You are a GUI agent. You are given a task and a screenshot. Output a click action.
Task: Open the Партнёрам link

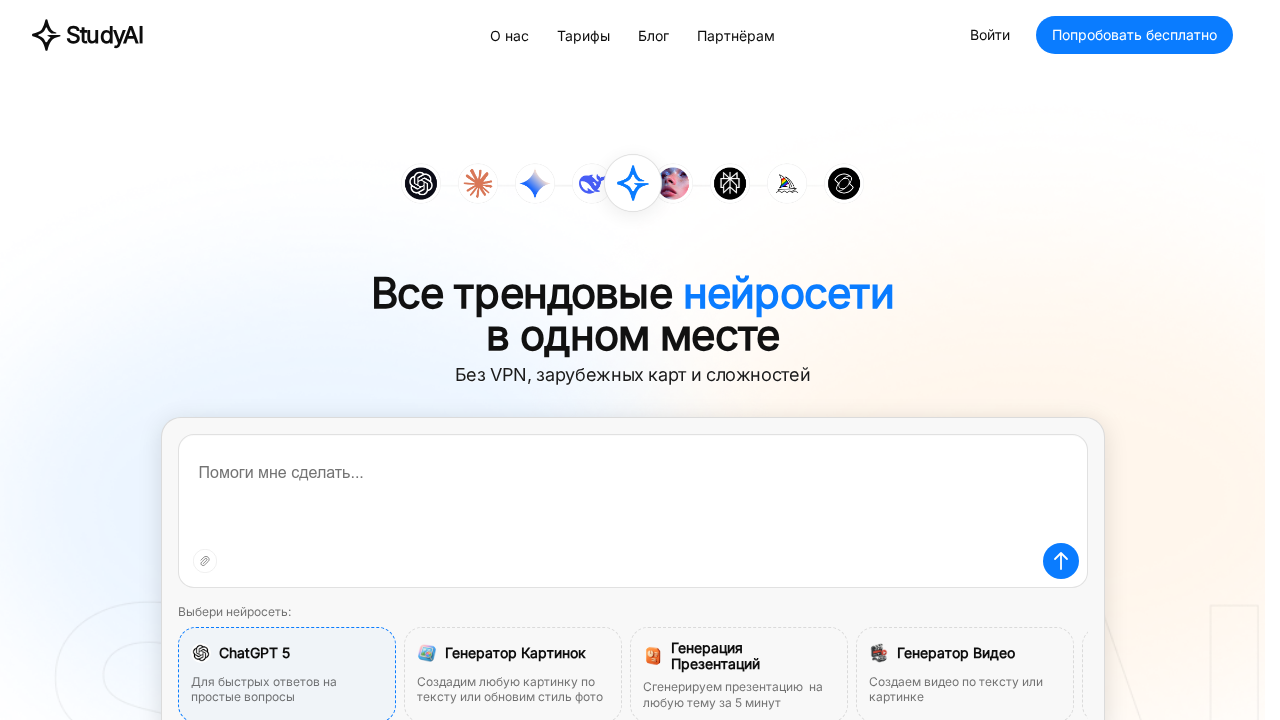(x=735, y=36)
